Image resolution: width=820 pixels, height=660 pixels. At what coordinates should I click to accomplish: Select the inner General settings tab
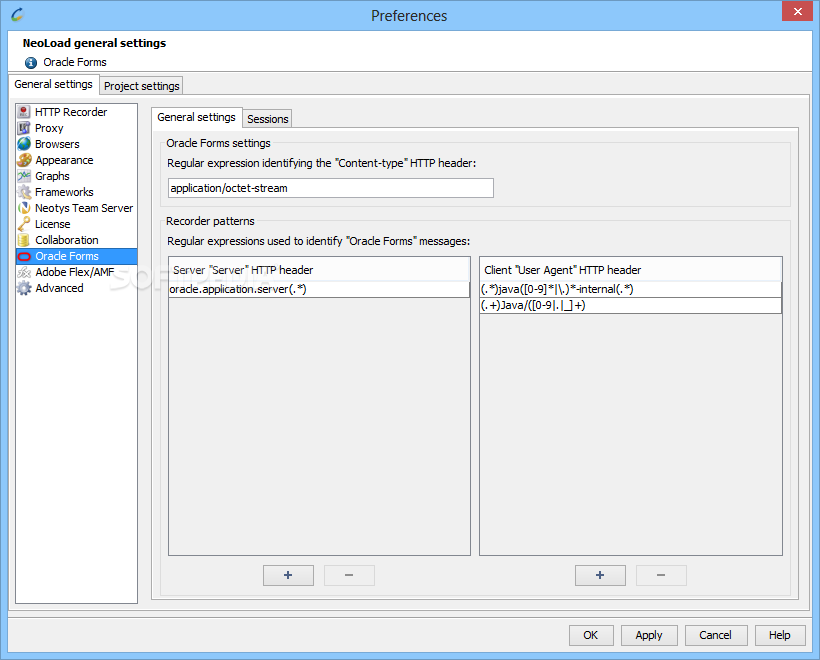(x=196, y=117)
